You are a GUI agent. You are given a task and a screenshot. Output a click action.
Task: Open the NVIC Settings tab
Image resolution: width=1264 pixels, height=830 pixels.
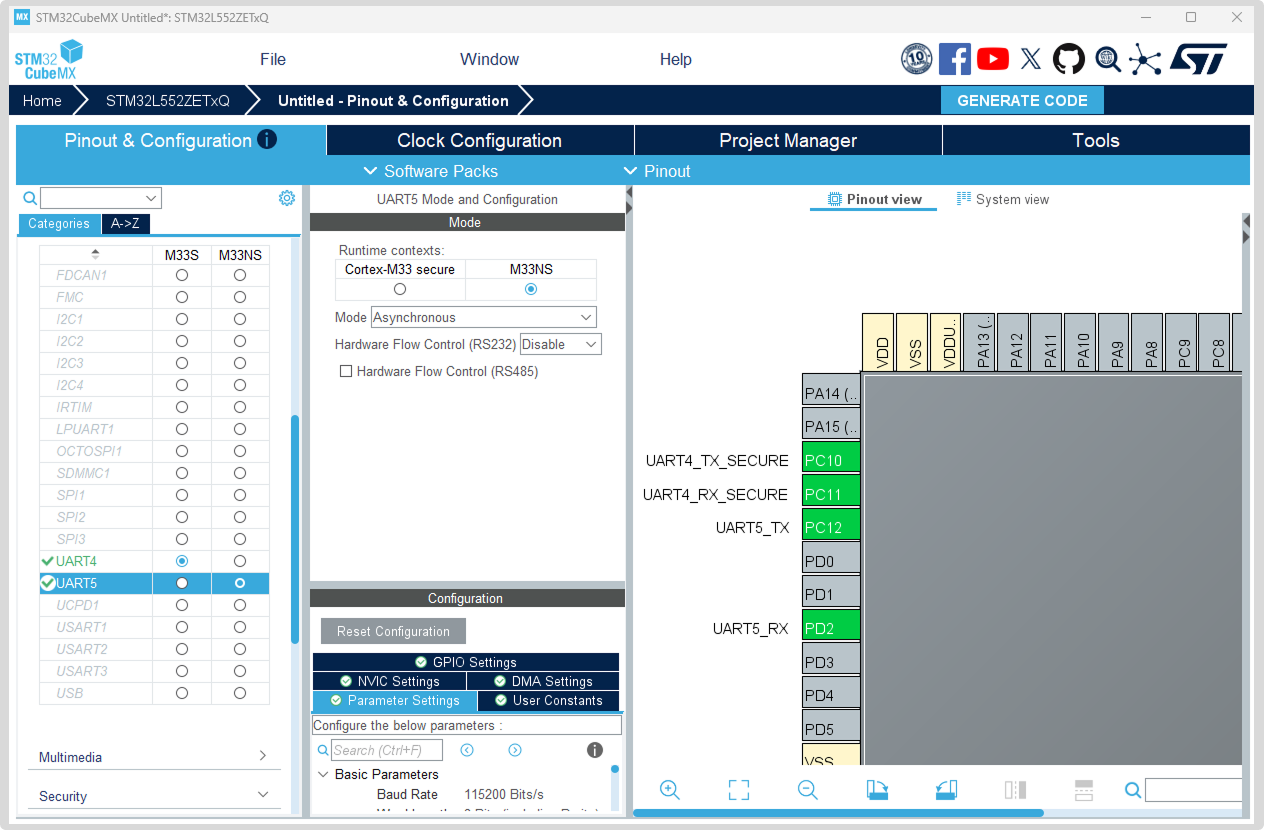[x=390, y=681]
